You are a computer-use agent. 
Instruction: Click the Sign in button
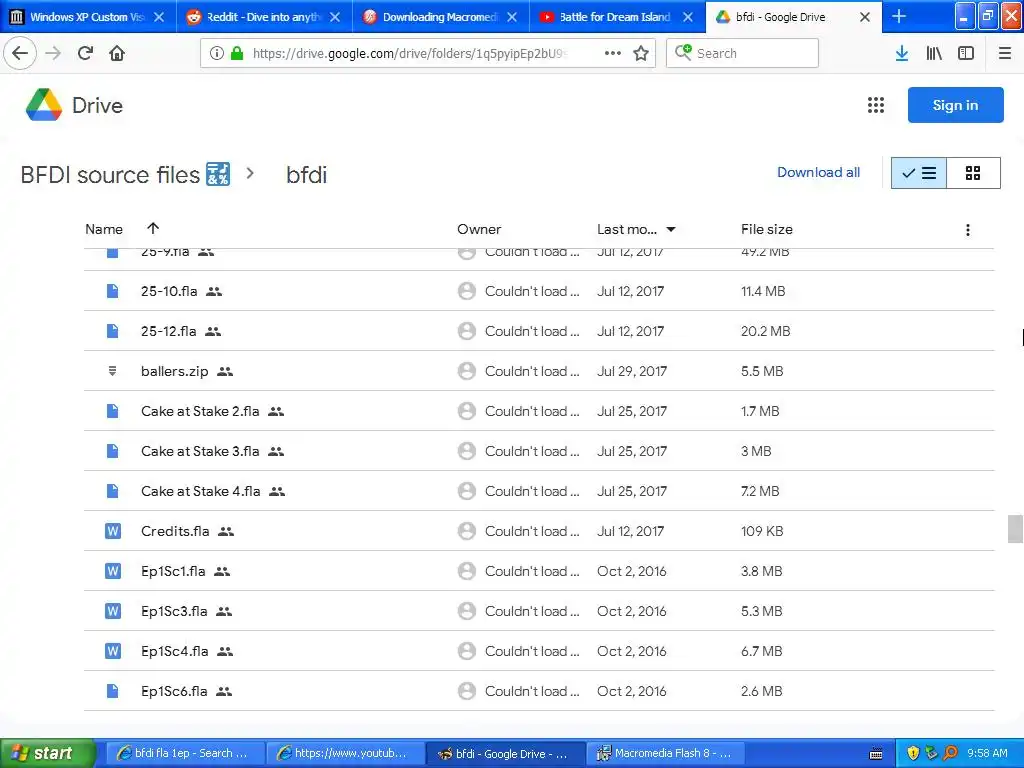coord(955,105)
